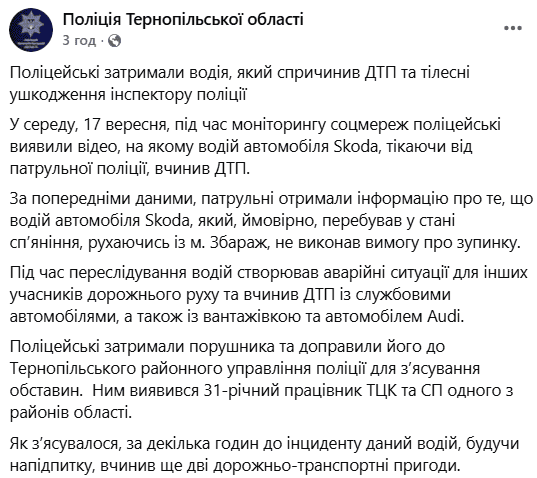Click the final paragraph starting 'Як з'ясувалося'
Image resolution: width=537 pixels, height=478 pixels.
pyautogui.click(x=264, y=454)
